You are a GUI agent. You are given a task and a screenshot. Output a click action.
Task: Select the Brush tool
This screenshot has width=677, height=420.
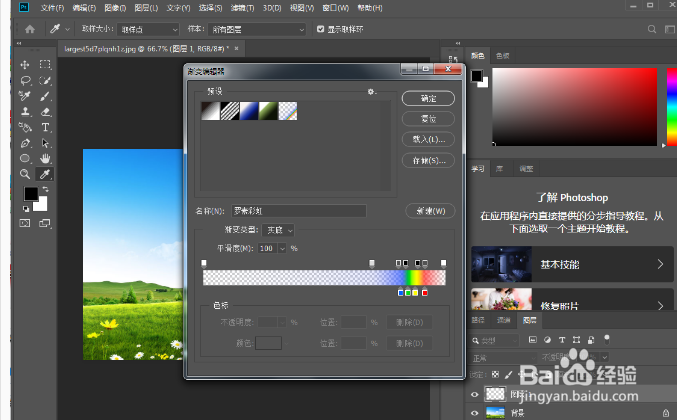(45, 96)
